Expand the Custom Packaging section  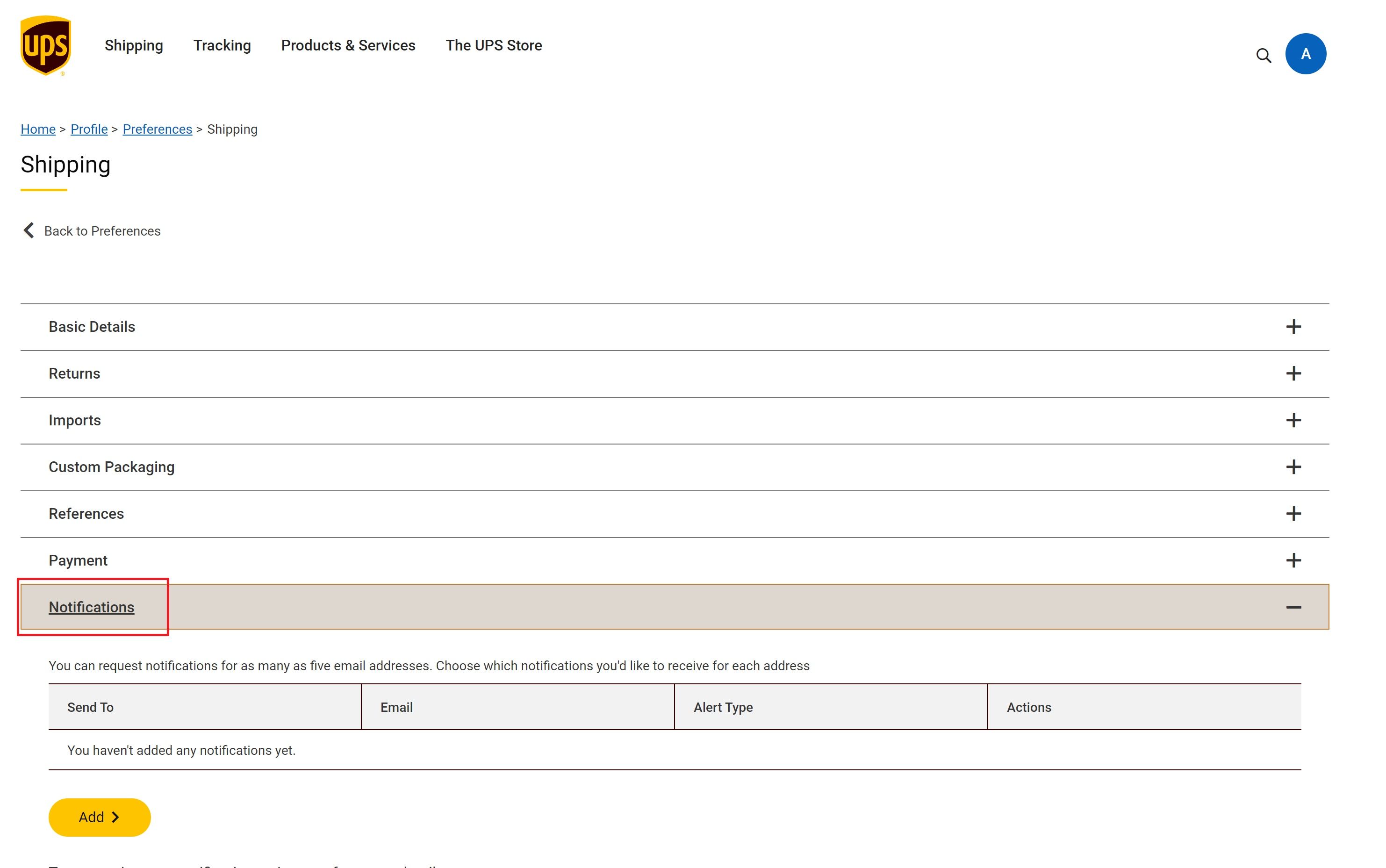(675, 467)
